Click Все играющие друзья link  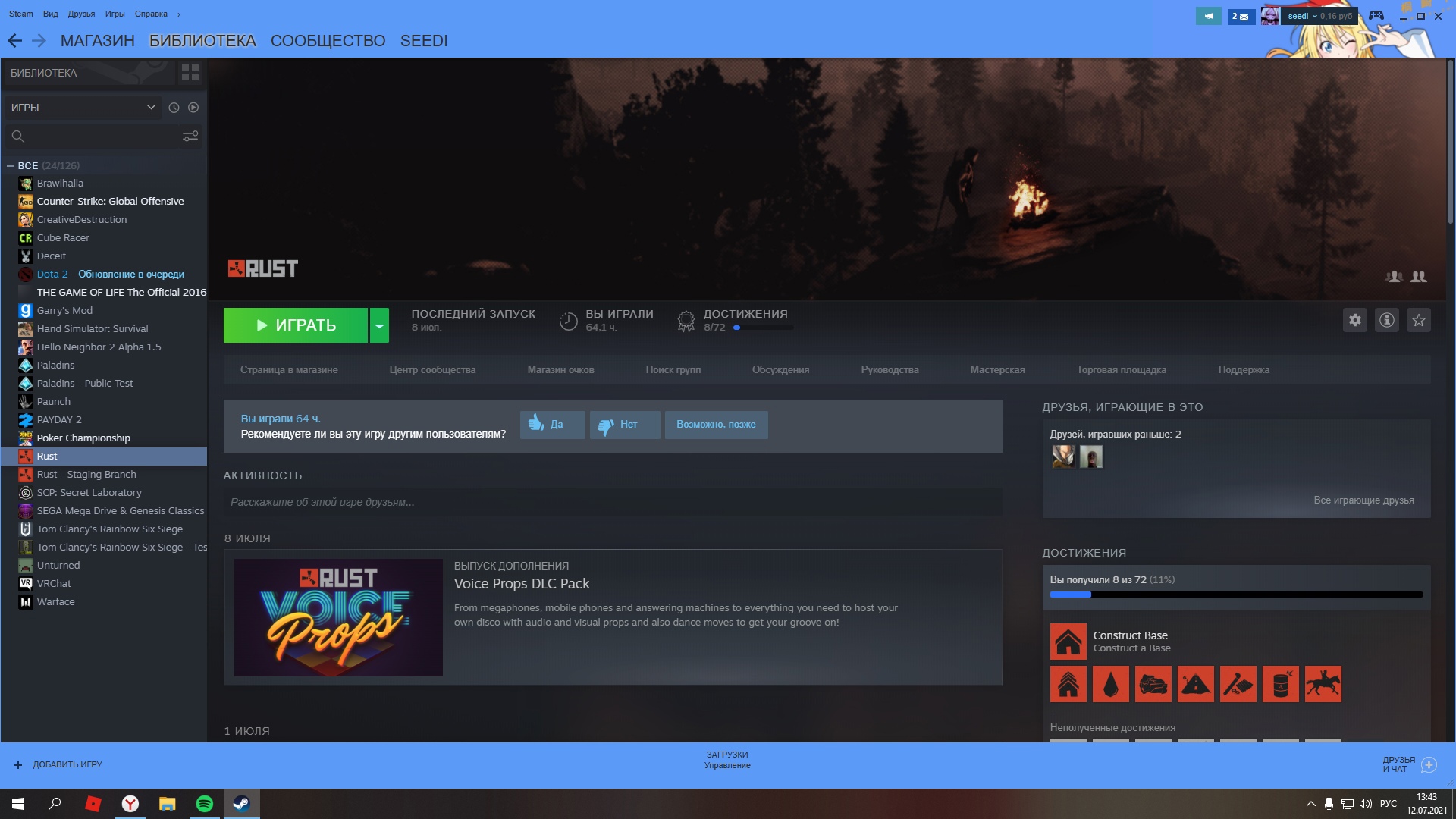click(1363, 500)
